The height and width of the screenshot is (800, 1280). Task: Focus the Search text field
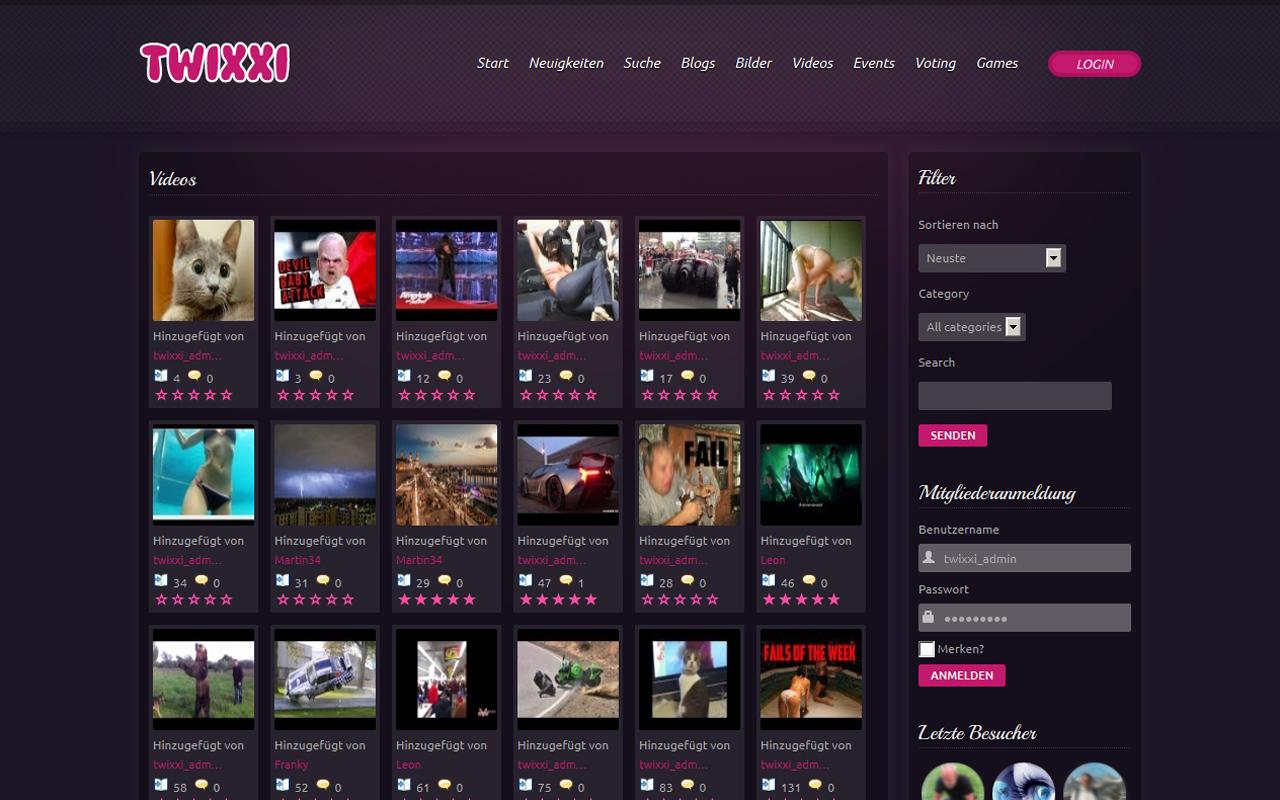(x=1015, y=396)
